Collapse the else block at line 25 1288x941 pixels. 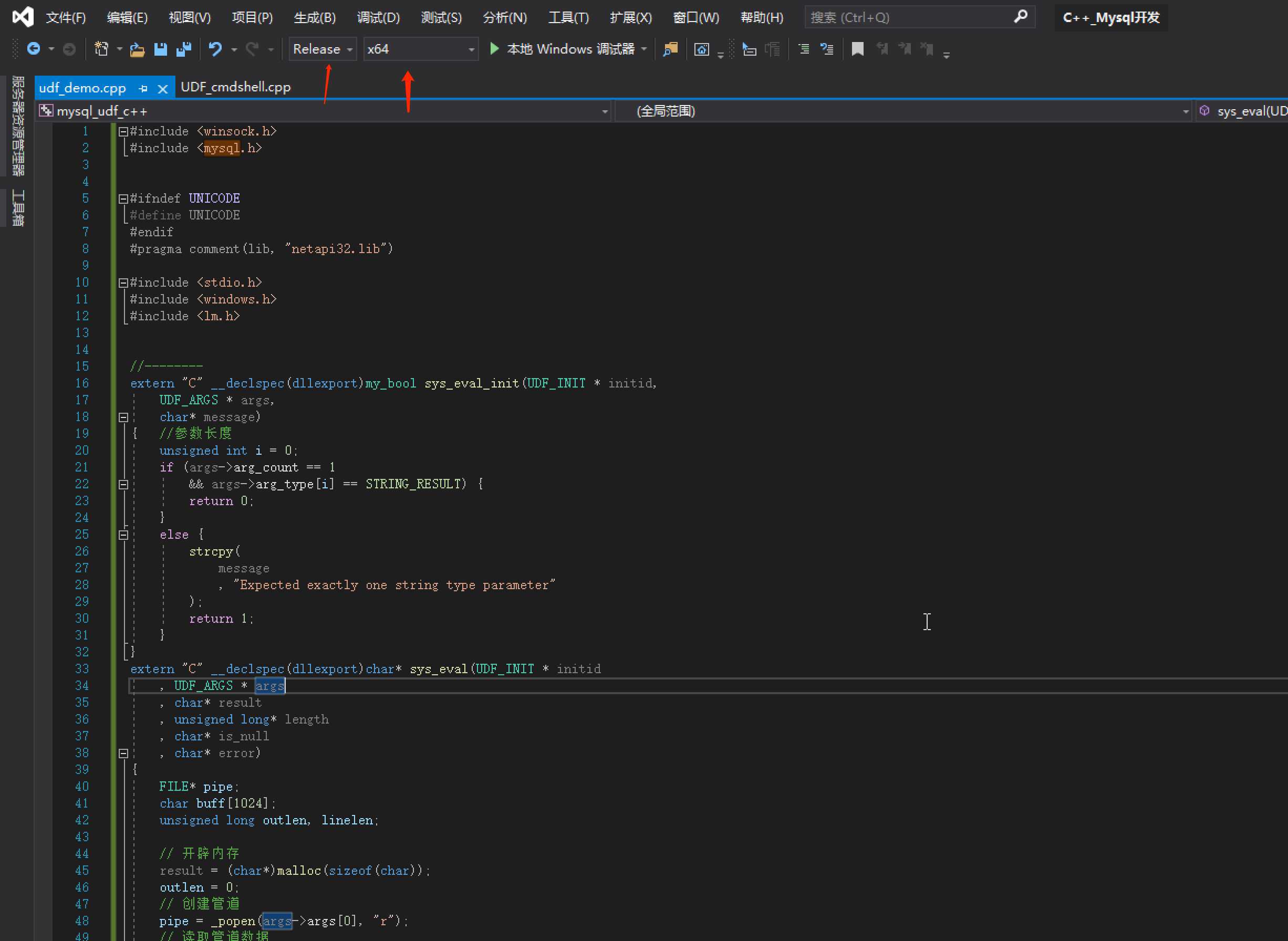(122, 534)
